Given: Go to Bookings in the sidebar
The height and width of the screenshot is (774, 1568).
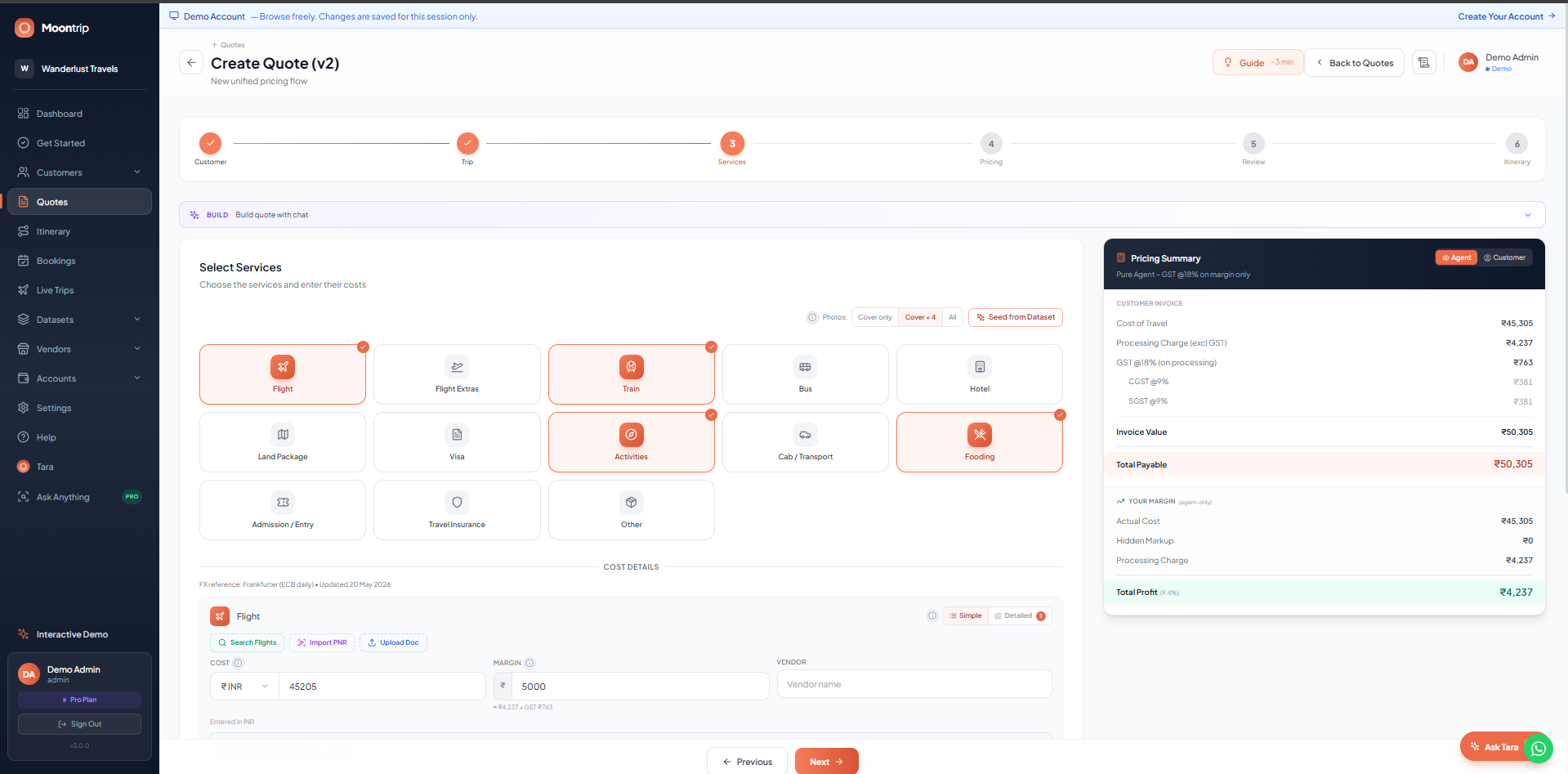Looking at the screenshot, I should (79, 261).
